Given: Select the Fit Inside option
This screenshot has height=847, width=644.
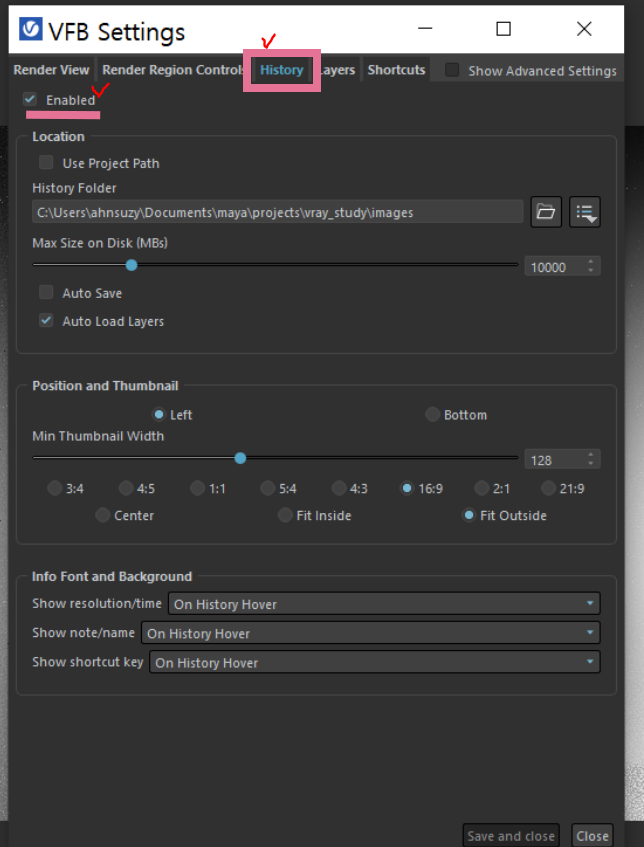Looking at the screenshot, I should (x=285, y=515).
